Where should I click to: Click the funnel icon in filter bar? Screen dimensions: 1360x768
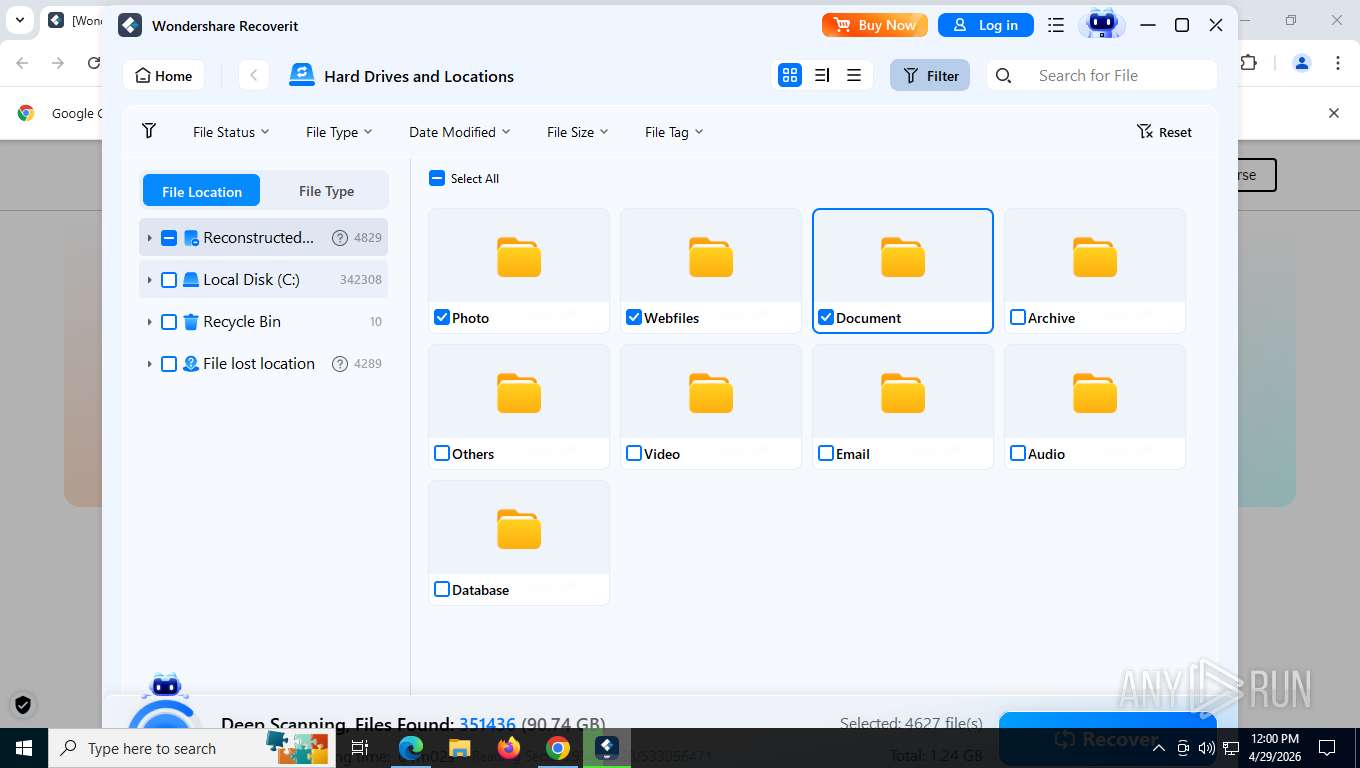coord(149,131)
